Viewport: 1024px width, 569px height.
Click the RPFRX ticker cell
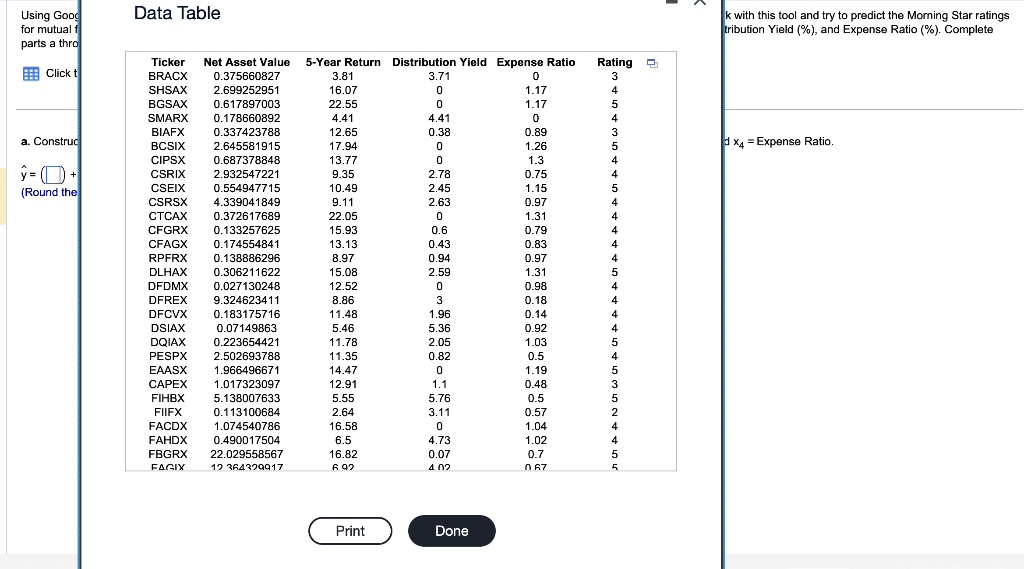point(168,259)
